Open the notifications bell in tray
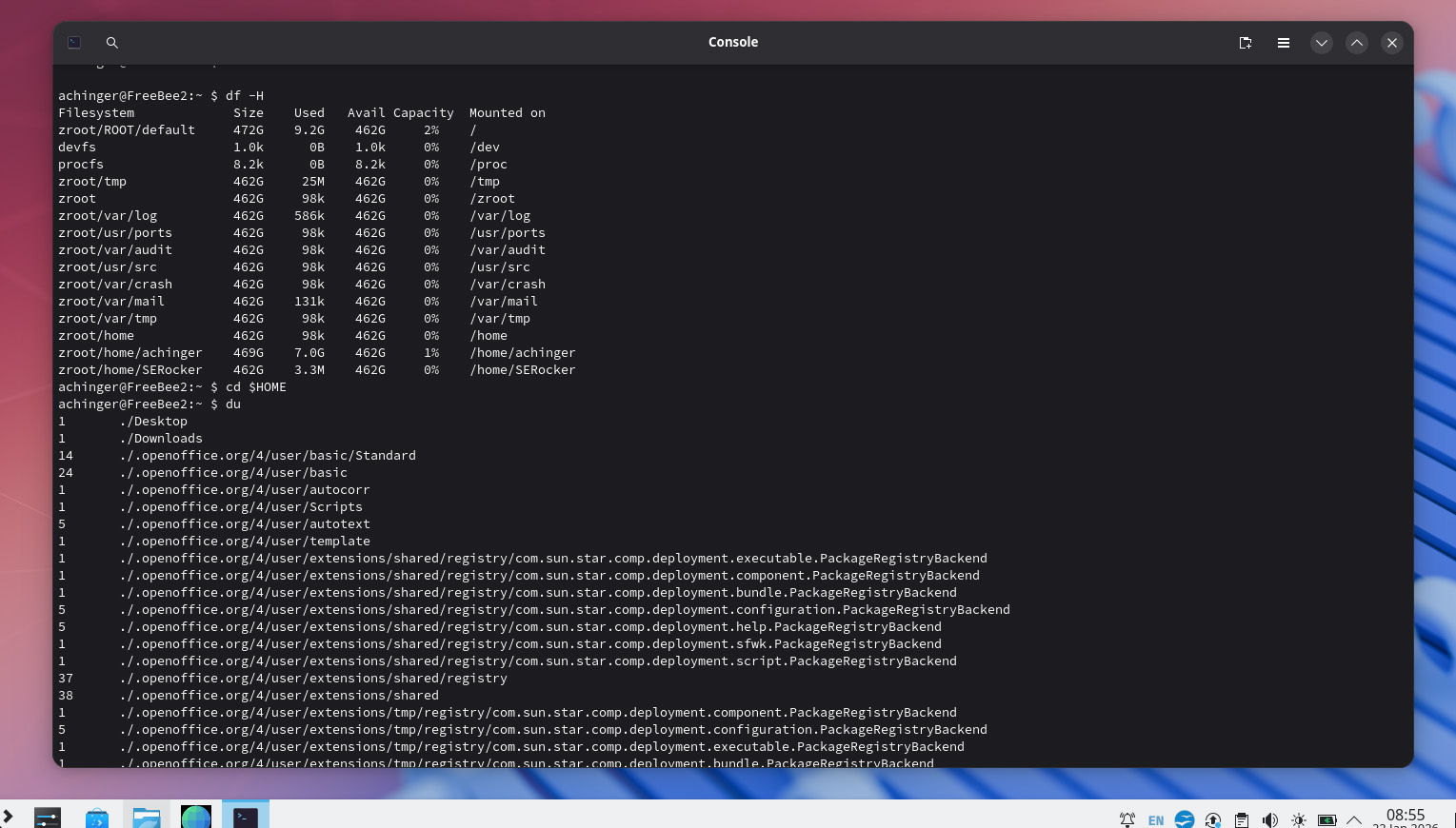The width and height of the screenshot is (1456, 828). (x=1127, y=819)
